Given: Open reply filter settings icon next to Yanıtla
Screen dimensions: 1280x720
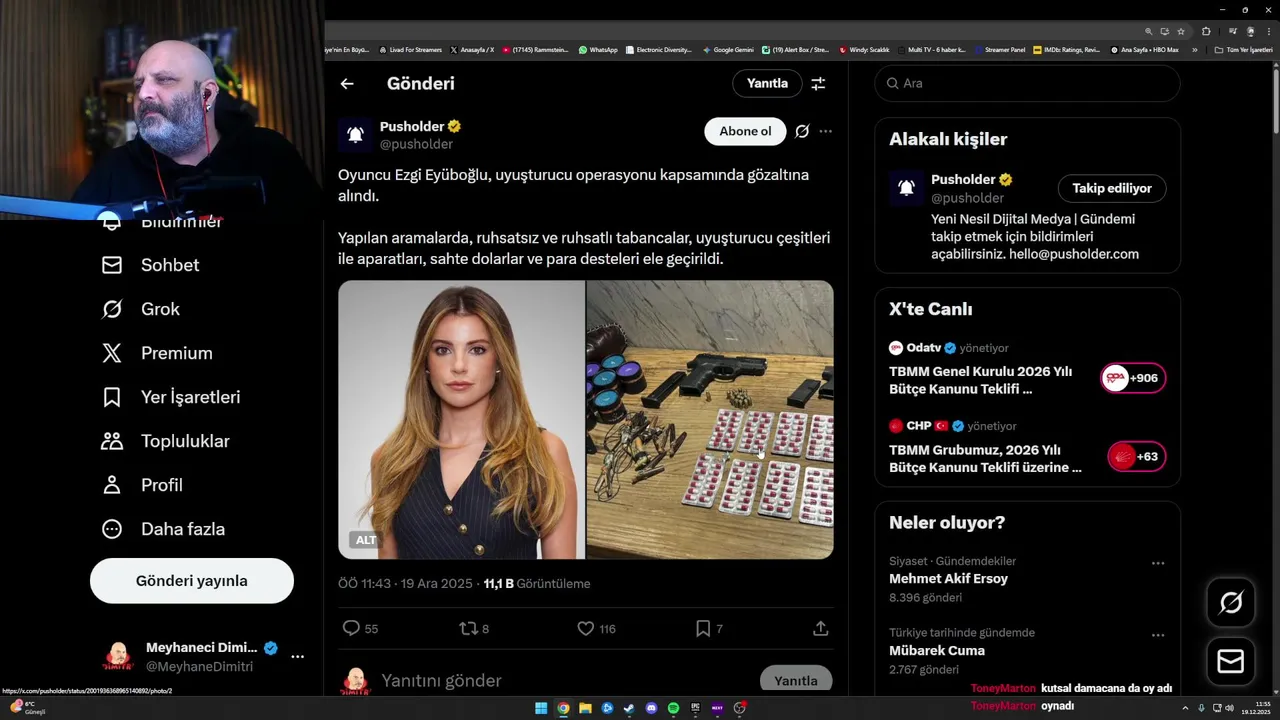Looking at the screenshot, I should pyautogui.click(x=818, y=84).
